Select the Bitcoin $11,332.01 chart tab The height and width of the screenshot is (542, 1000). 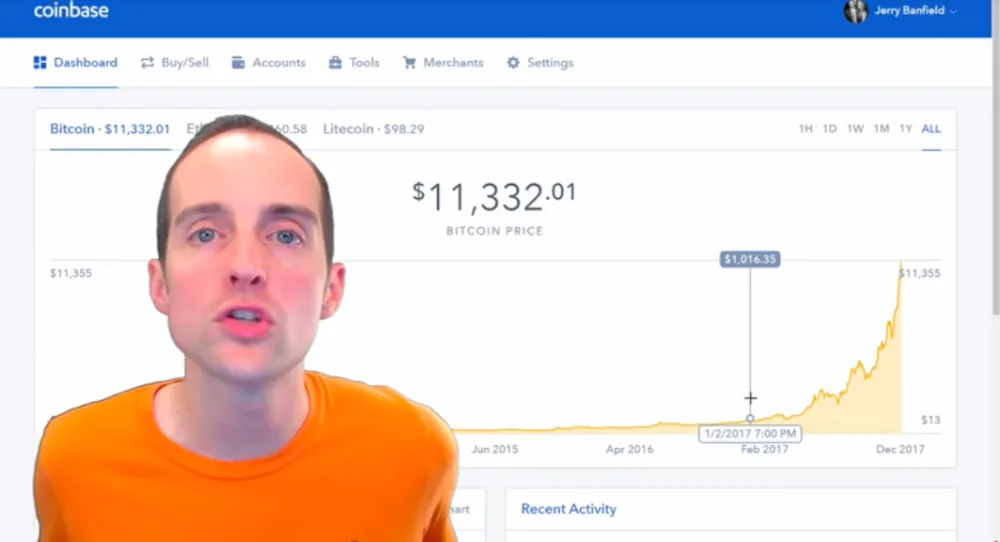[110, 129]
